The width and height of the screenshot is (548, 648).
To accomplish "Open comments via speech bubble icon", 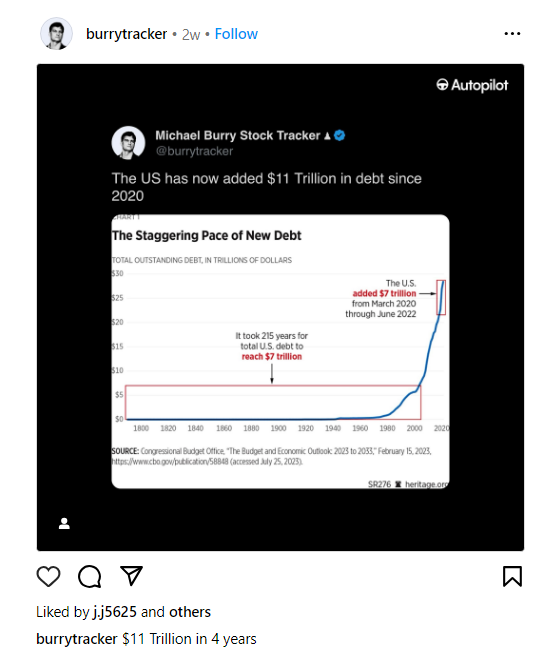I will (x=90, y=576).
